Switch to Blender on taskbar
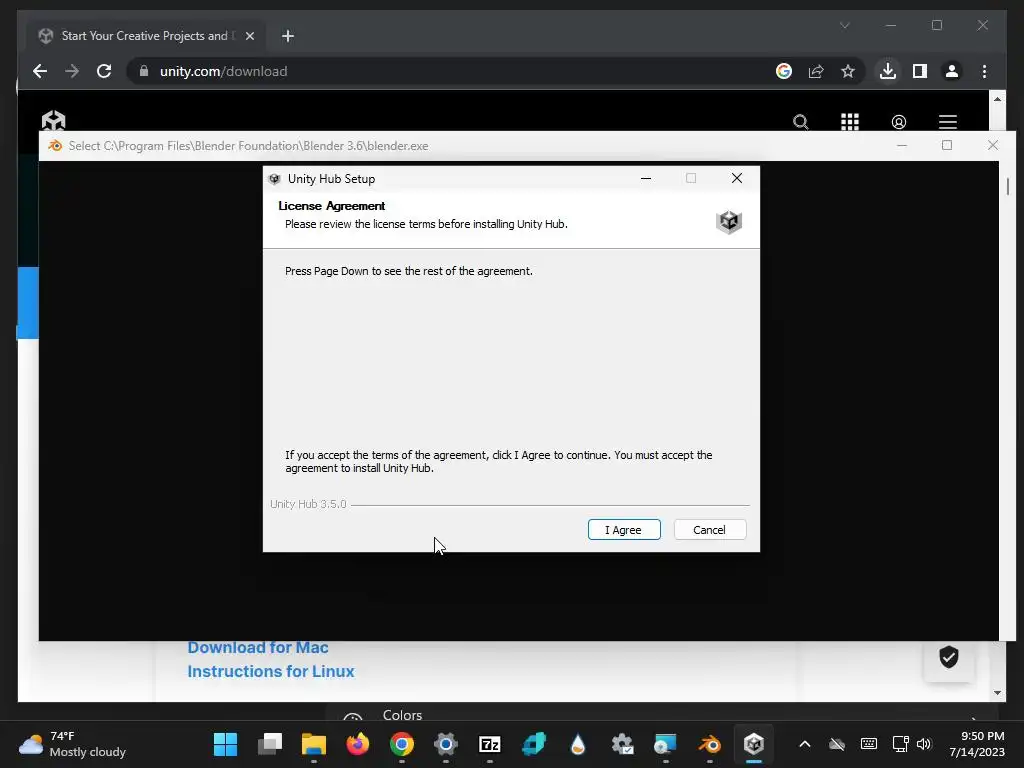1024x768 pixels. pyautogui.click(x=710, y=744)
